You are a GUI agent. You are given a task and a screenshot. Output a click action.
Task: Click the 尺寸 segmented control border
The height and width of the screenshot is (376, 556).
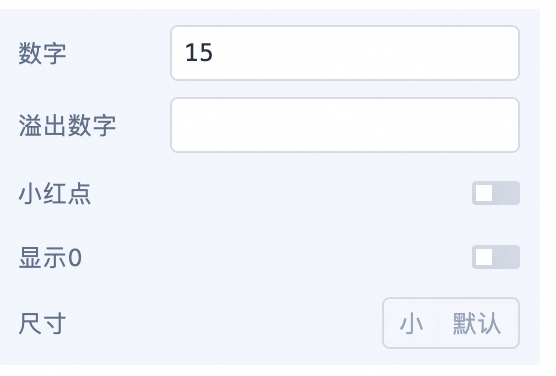(x=451, y=299)
